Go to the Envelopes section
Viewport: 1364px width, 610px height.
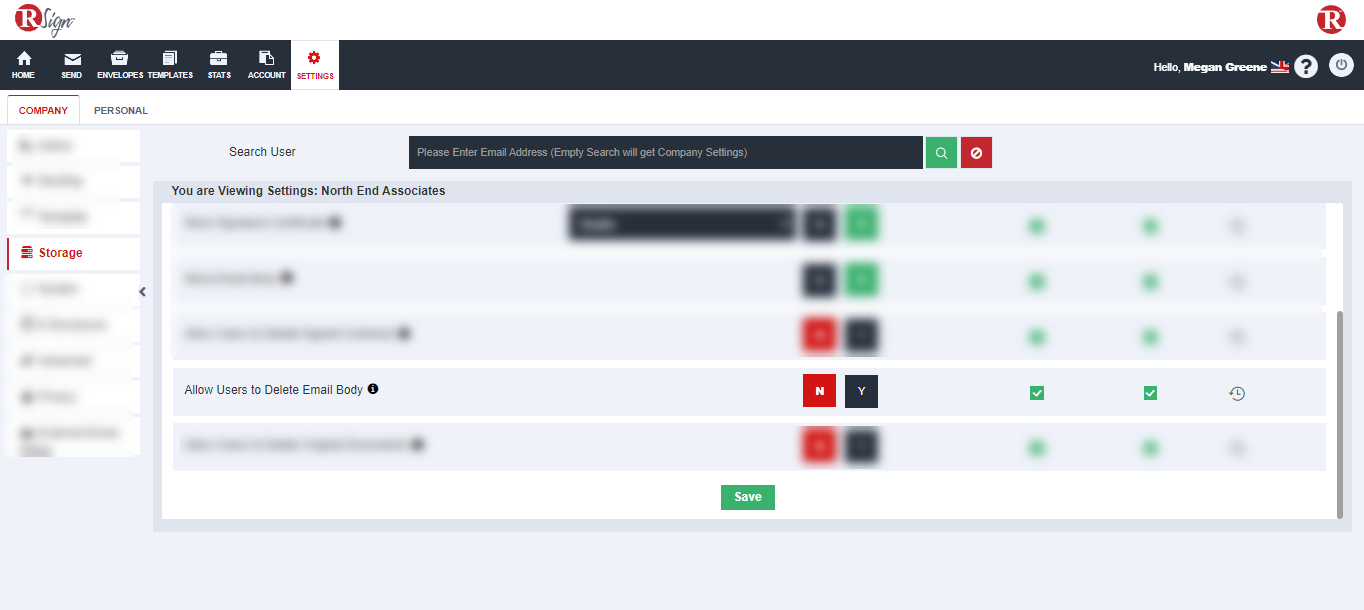click(x=120, y=65)
